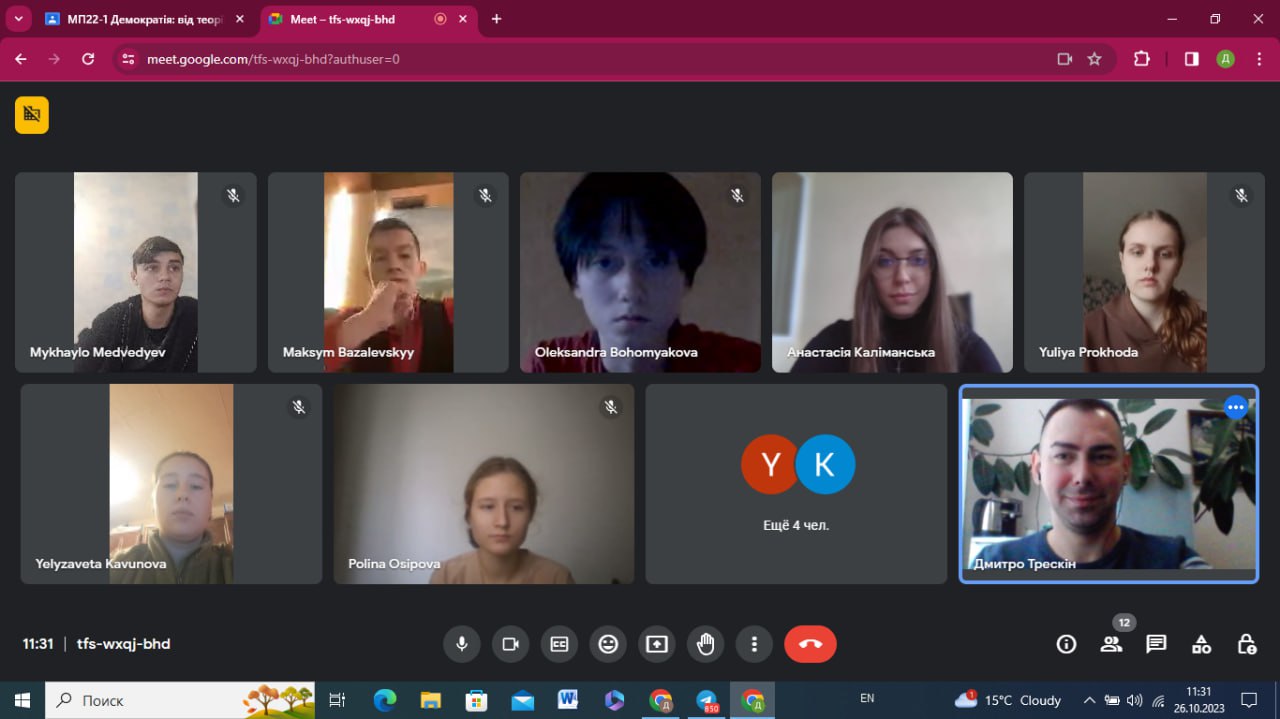
Task: Open the emoji reactions button
Action: [x=608, y=644]
